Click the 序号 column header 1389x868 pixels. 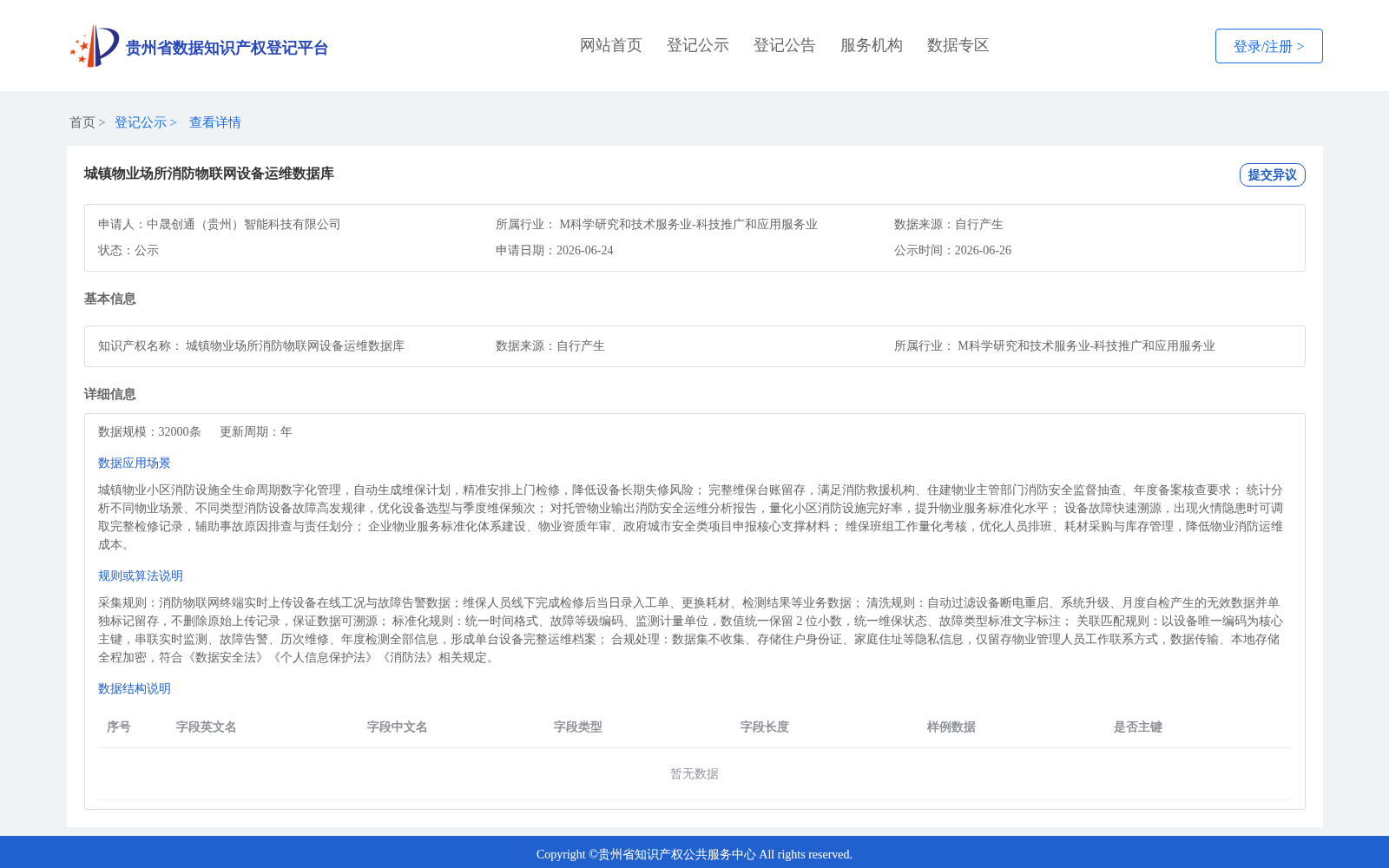(x=119, y=727)
